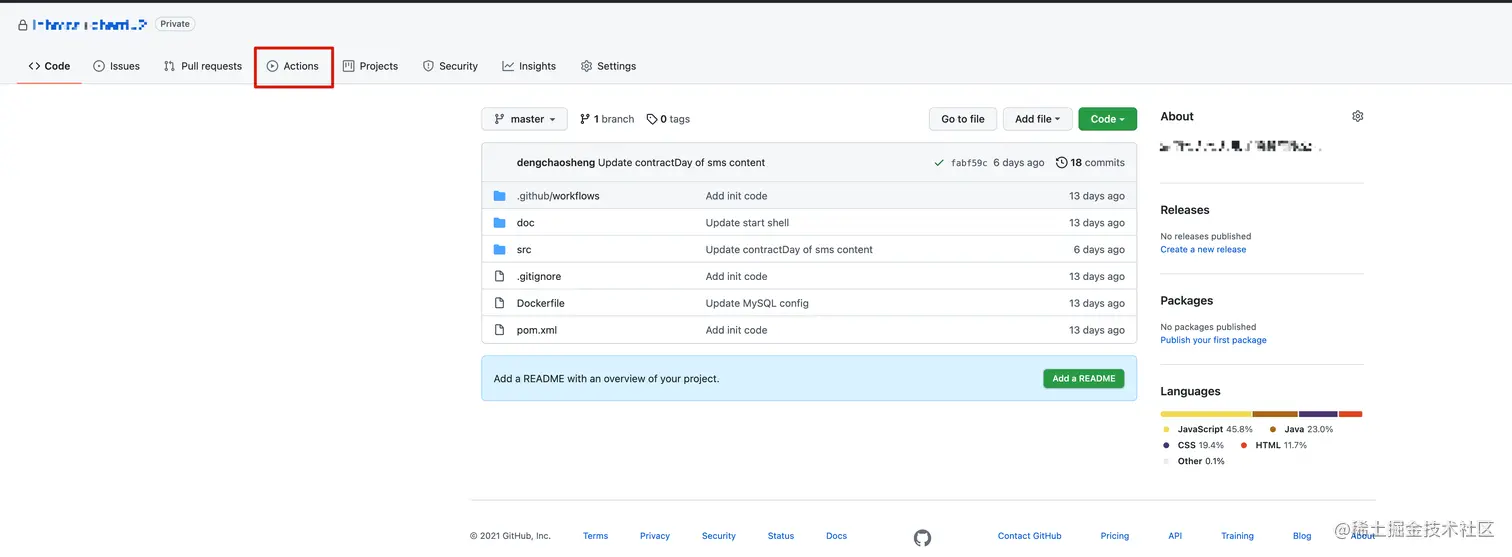The image size is (1512, 557).
Task: Open the 18 commits link
Action: [x=1090, y=163]
